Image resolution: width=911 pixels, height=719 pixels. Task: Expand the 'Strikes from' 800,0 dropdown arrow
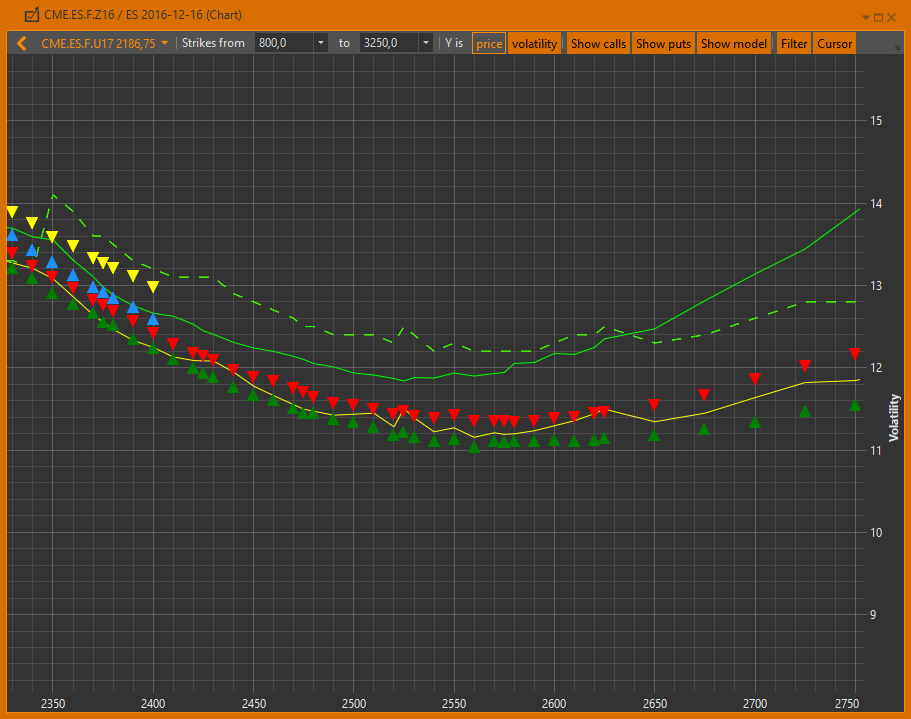(321, 43)
